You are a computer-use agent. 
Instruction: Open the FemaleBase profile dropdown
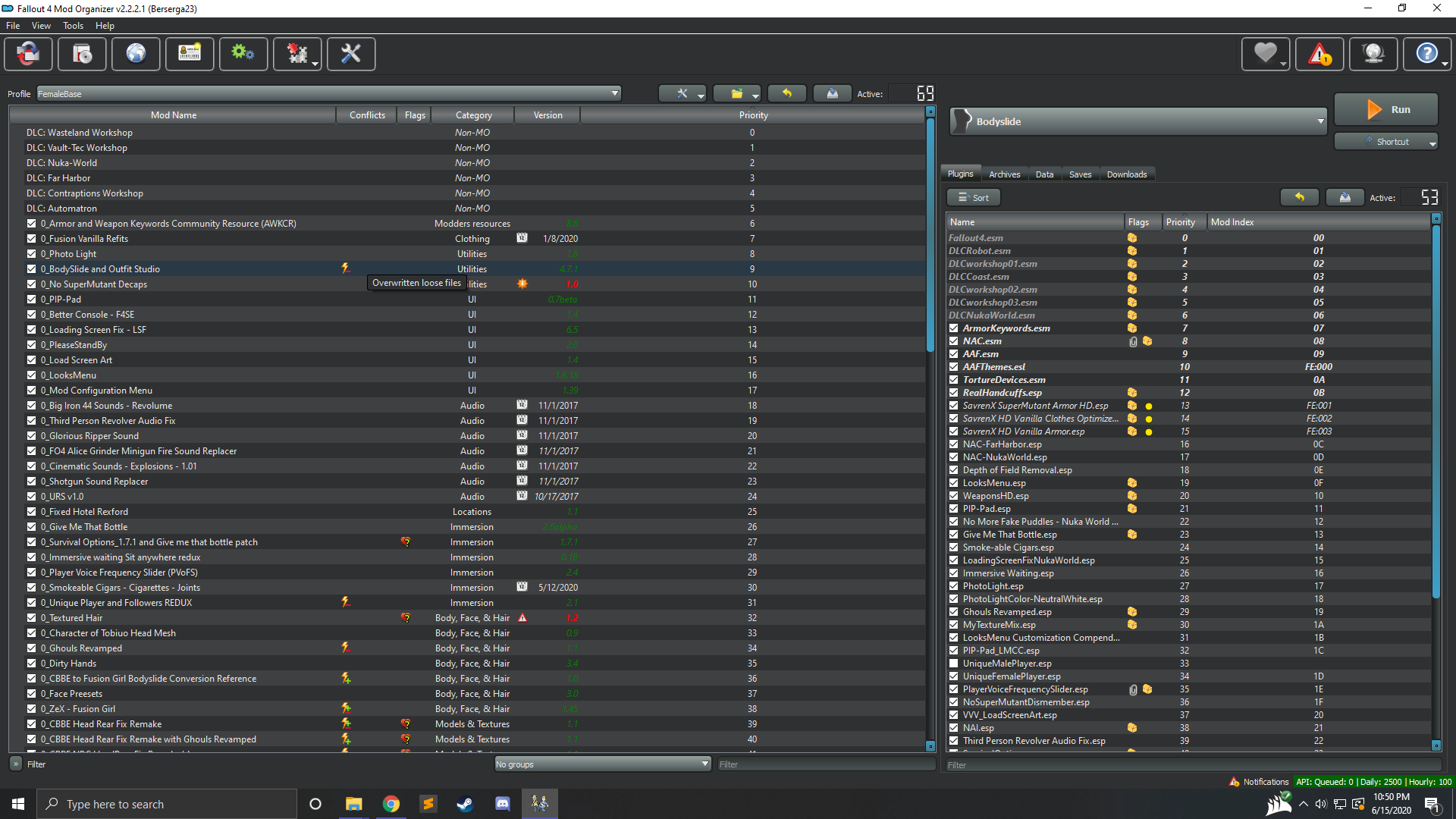click(329, 93)
